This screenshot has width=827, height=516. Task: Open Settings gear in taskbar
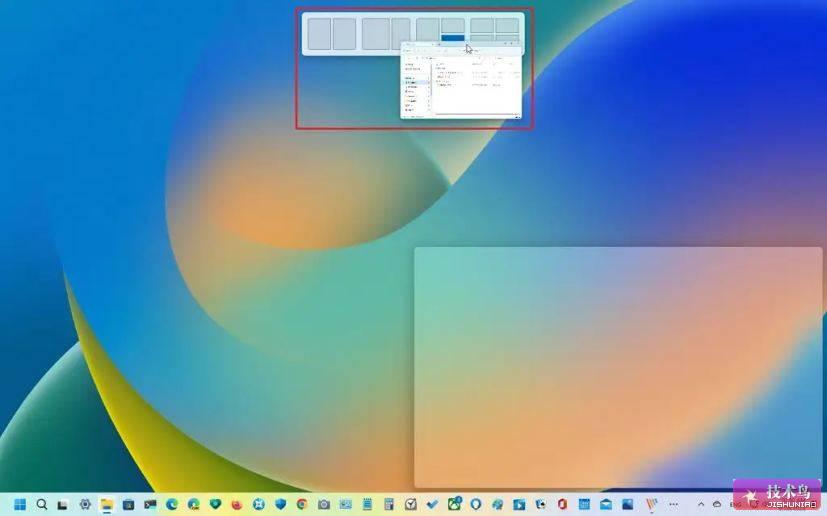[84, 504]
